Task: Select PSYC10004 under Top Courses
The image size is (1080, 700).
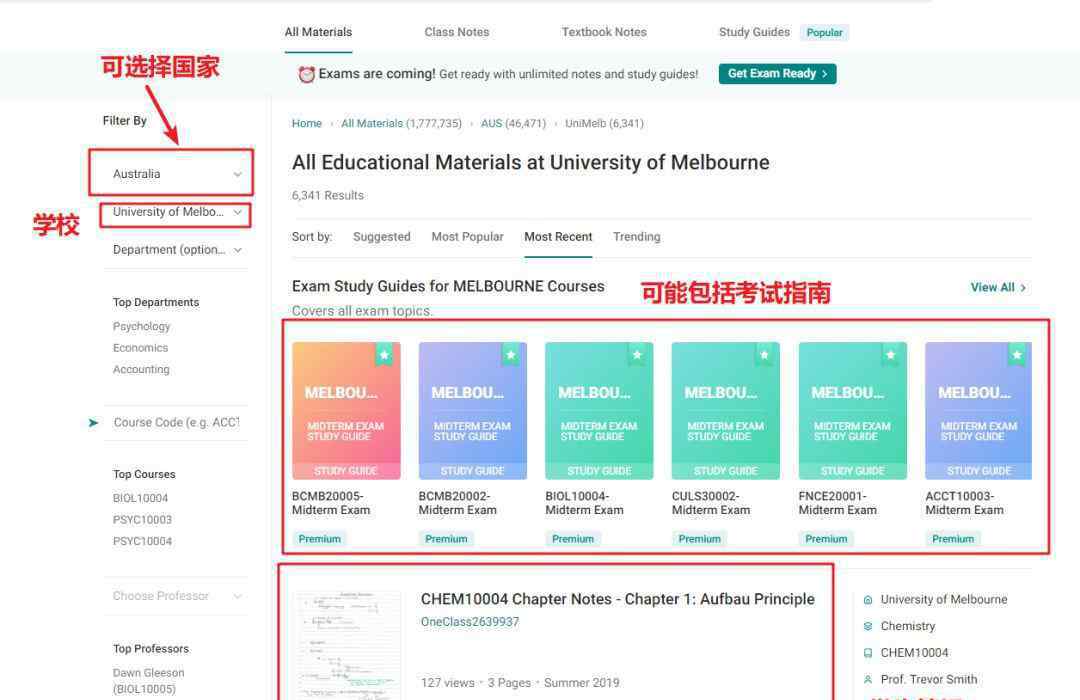Action: [143, 542]
